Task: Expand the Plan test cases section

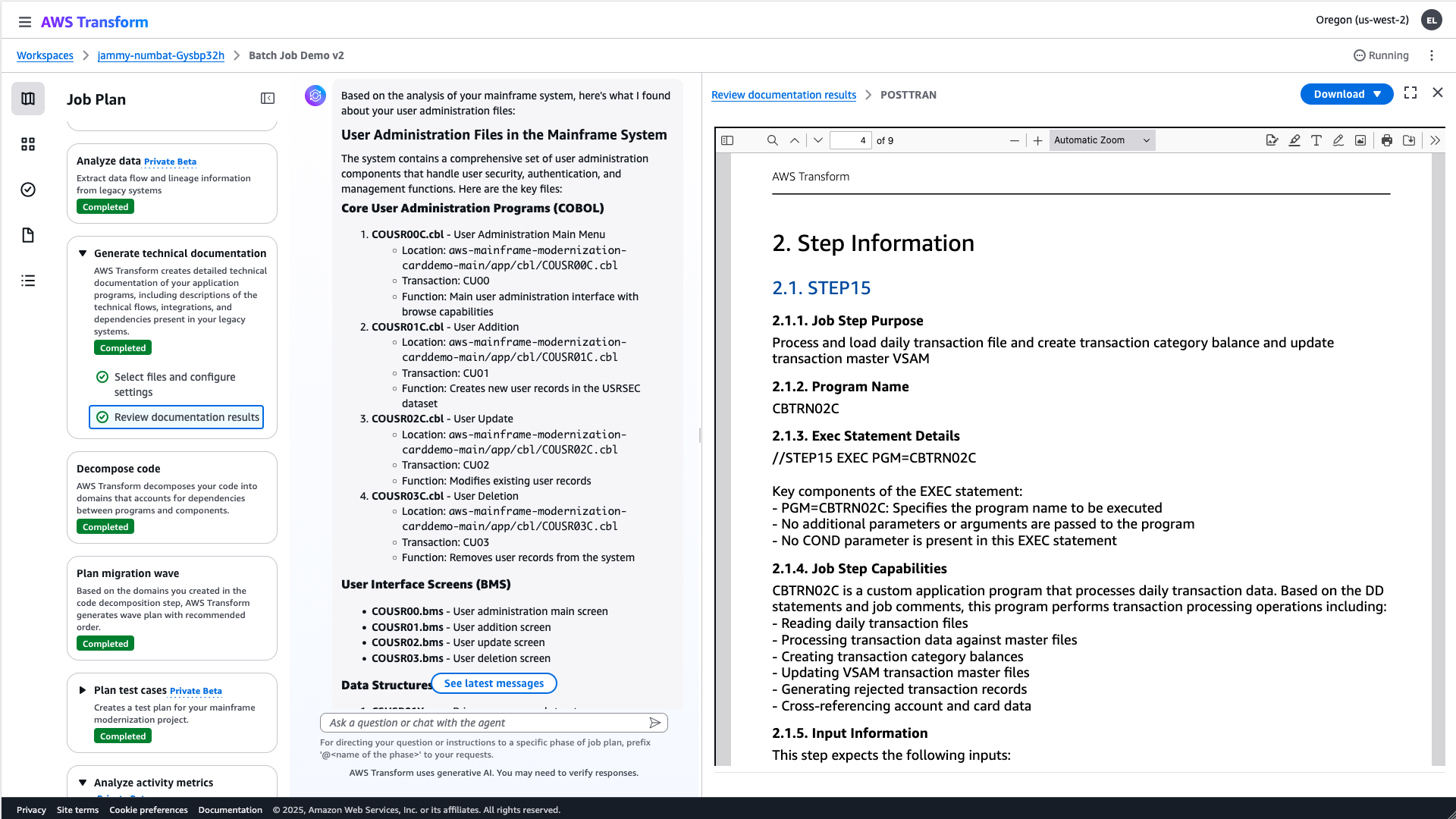Action: pyautogui.click(x=82, y=690)
